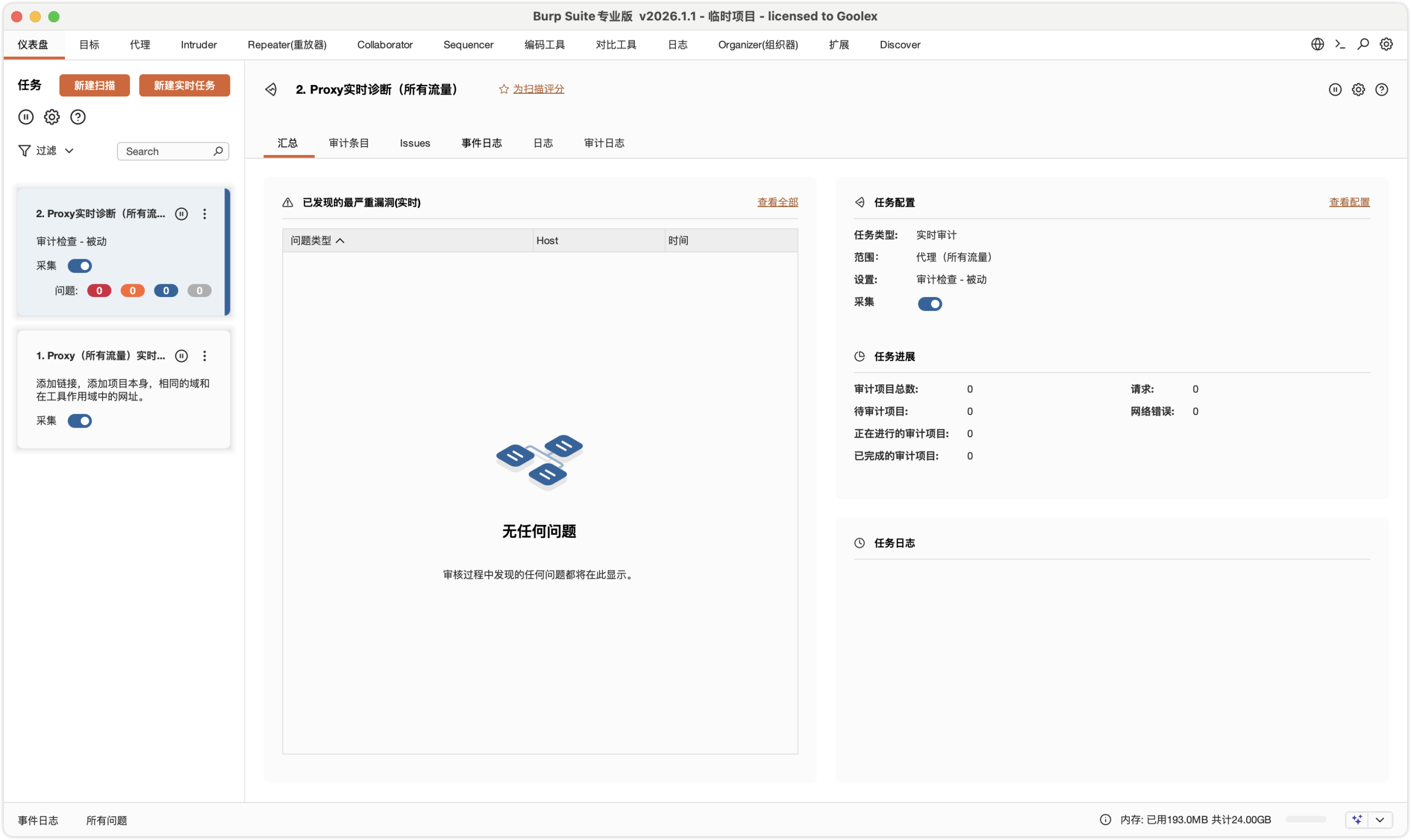Open the dropdown arrow beside AI icon
This screenshot has width=1411, height=840.
pos(1380,820)
